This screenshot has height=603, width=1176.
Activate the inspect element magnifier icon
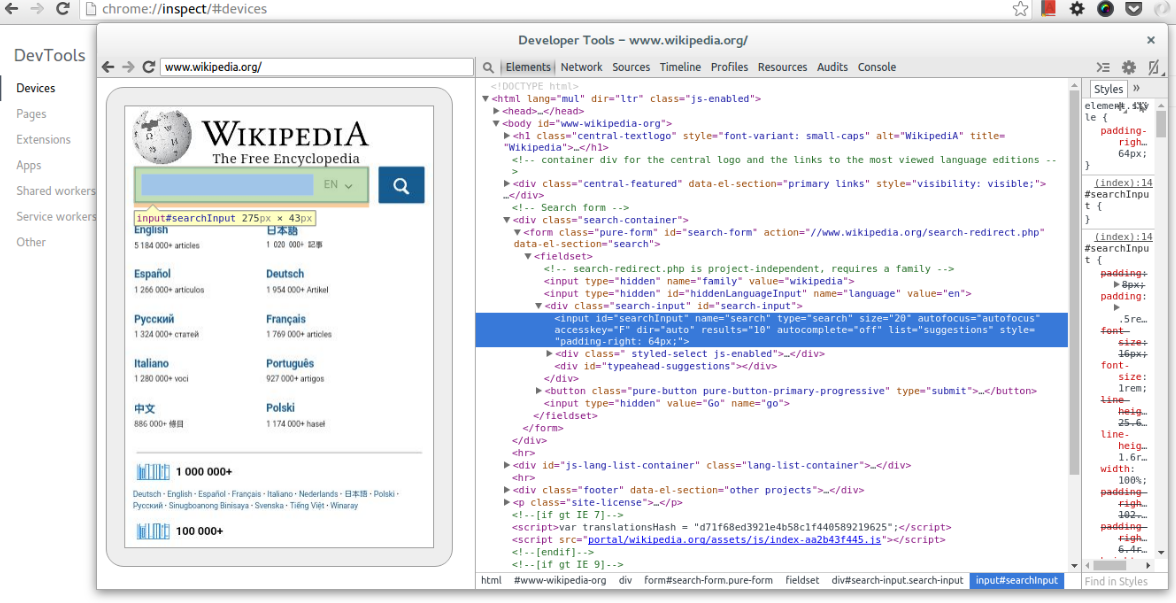488,67
